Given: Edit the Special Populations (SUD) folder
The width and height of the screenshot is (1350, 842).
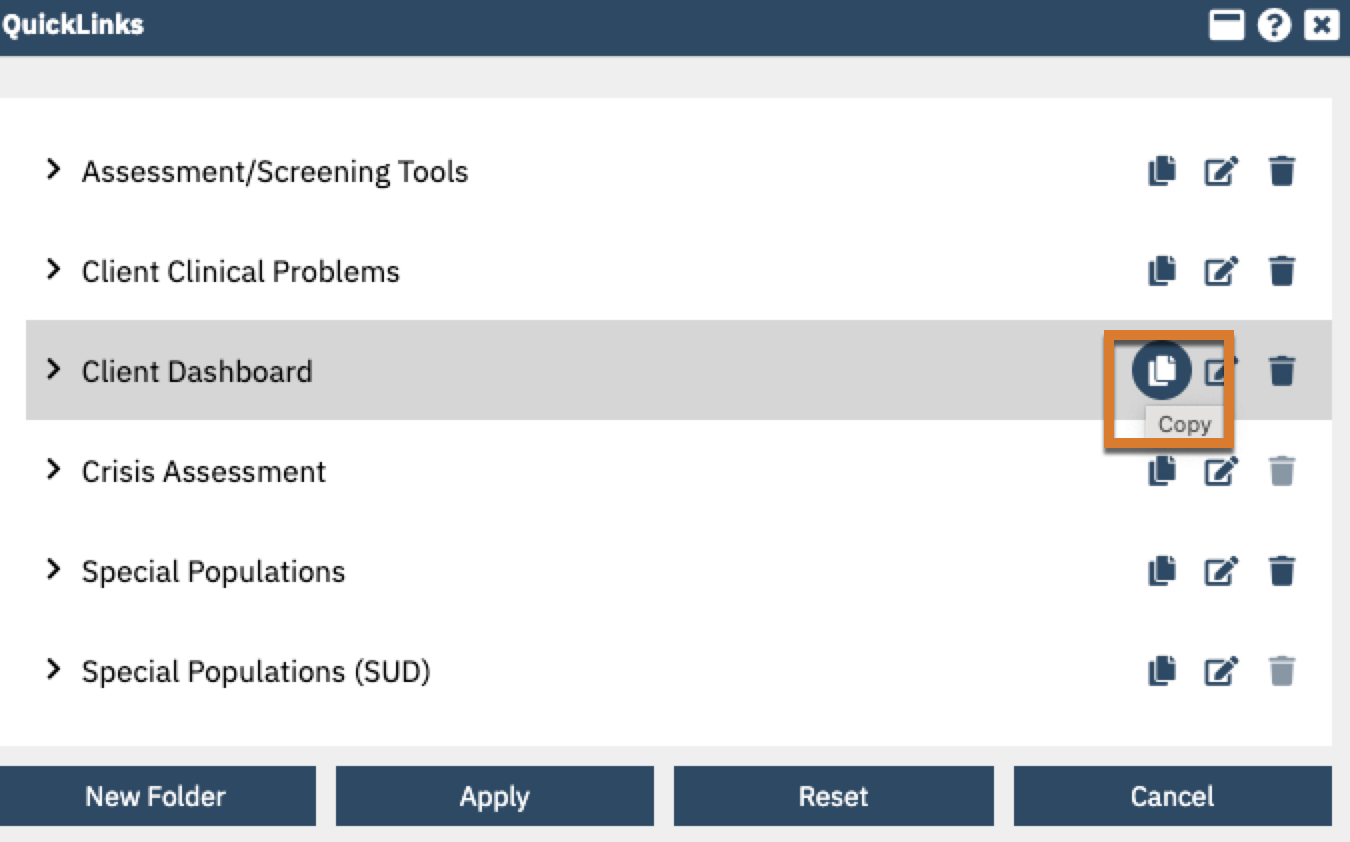Looking at the screenshot, I should coord(1221,671).
